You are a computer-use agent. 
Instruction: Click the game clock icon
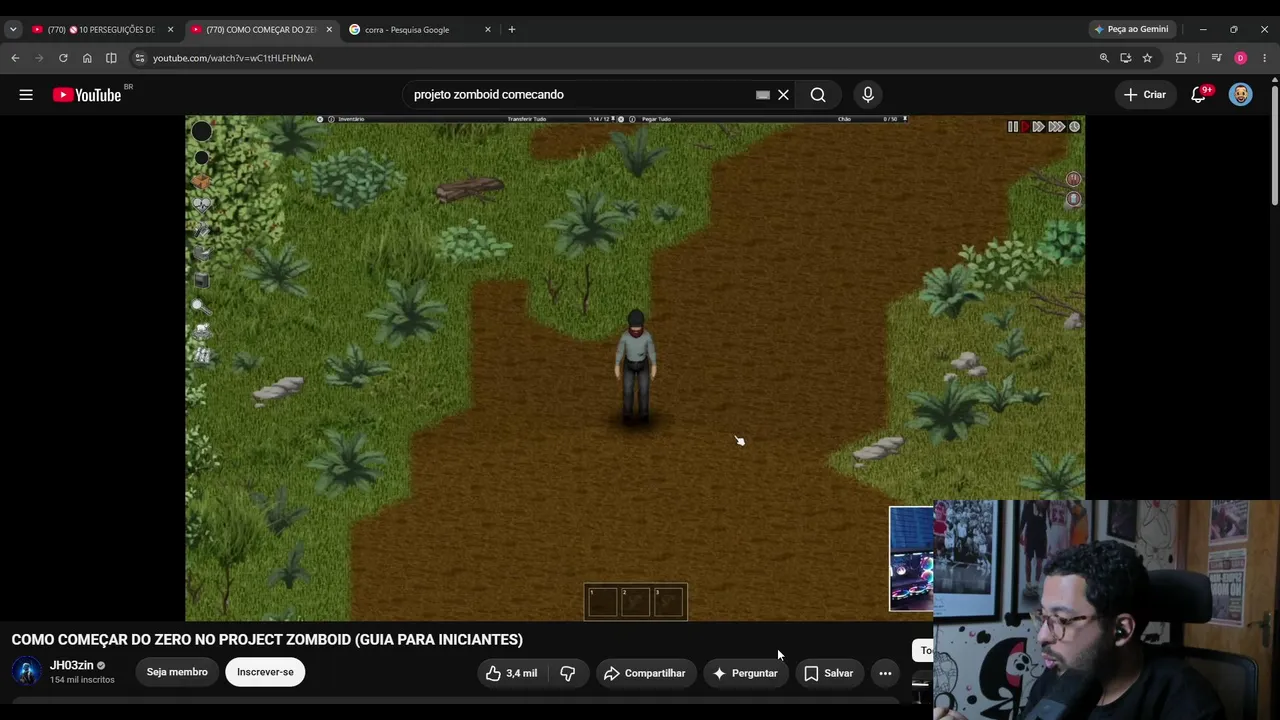tap(1075, 127)
